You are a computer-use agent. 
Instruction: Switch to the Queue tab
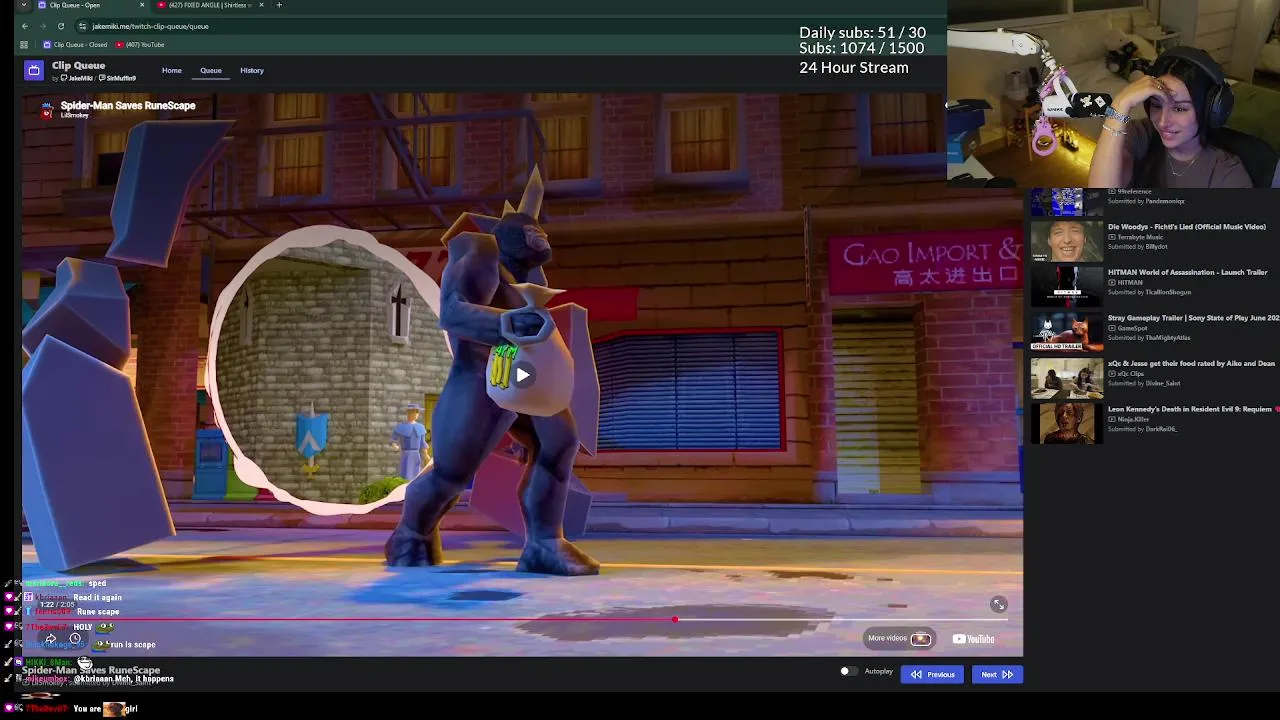[x=211, y=70]
